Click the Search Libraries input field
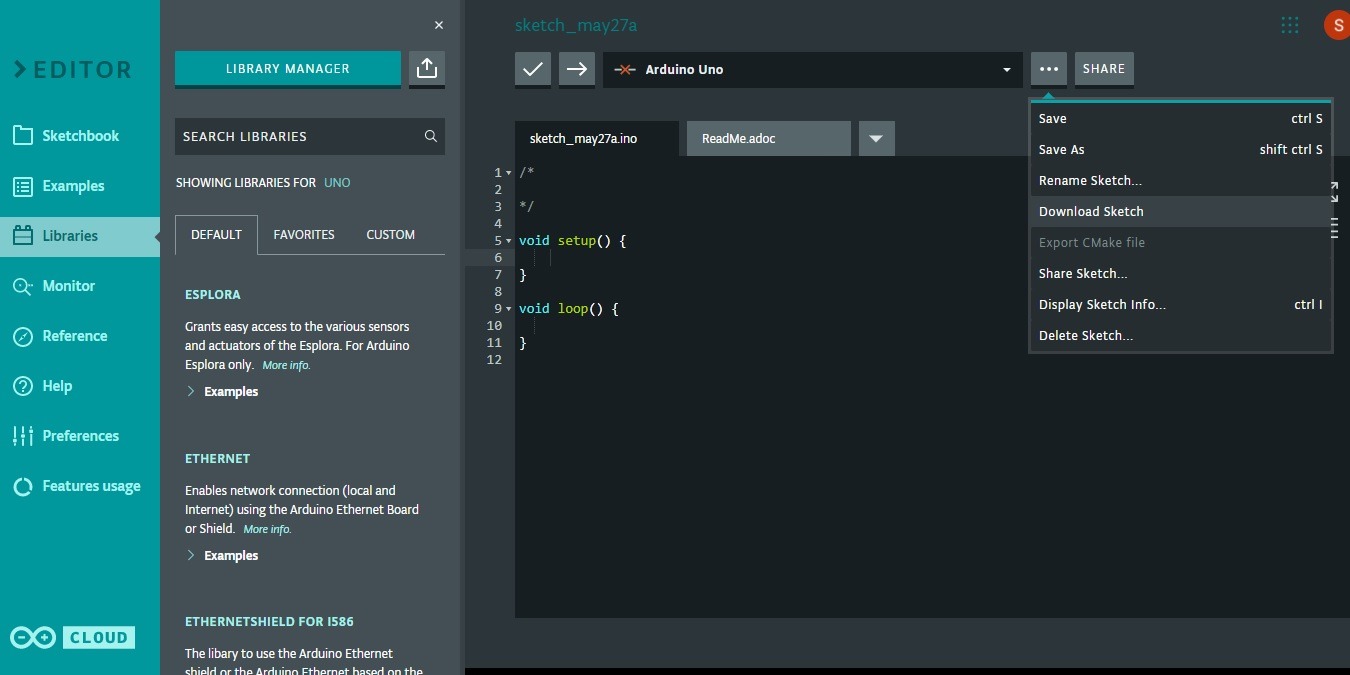Image resolution: width=1350 pixels, height=675 pixels. tap(300, 136)
